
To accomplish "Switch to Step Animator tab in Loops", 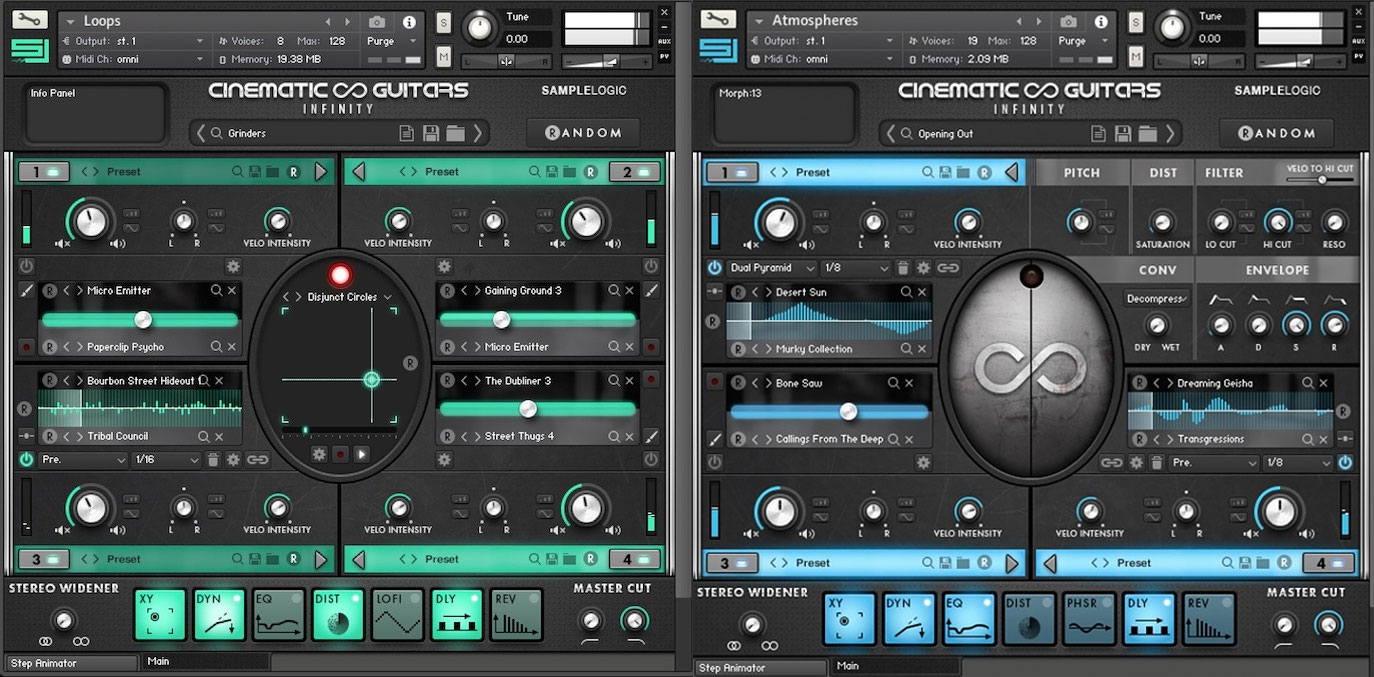I will coord(70,663).
